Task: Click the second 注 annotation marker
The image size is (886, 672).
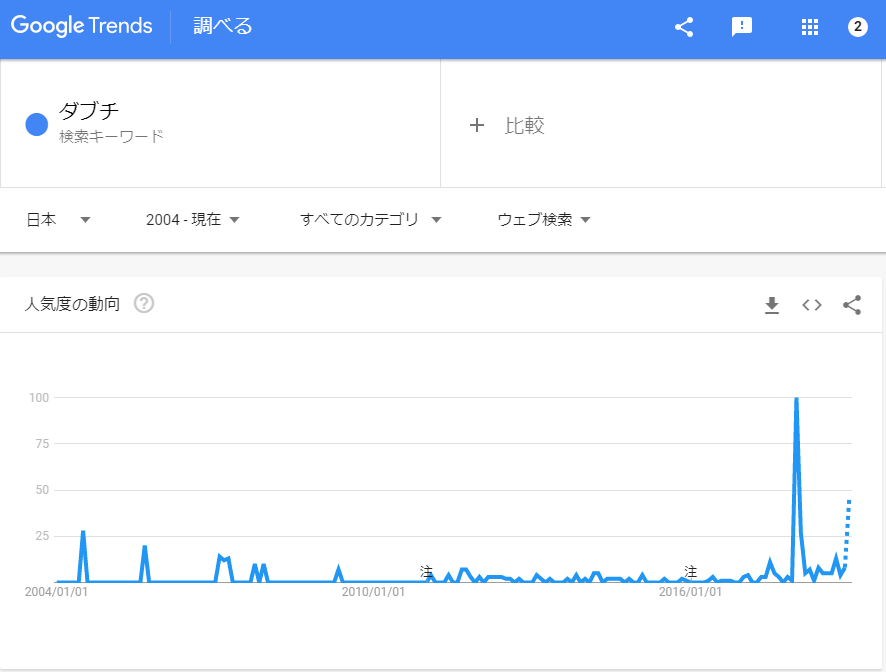Action: [x=690, y=574]
